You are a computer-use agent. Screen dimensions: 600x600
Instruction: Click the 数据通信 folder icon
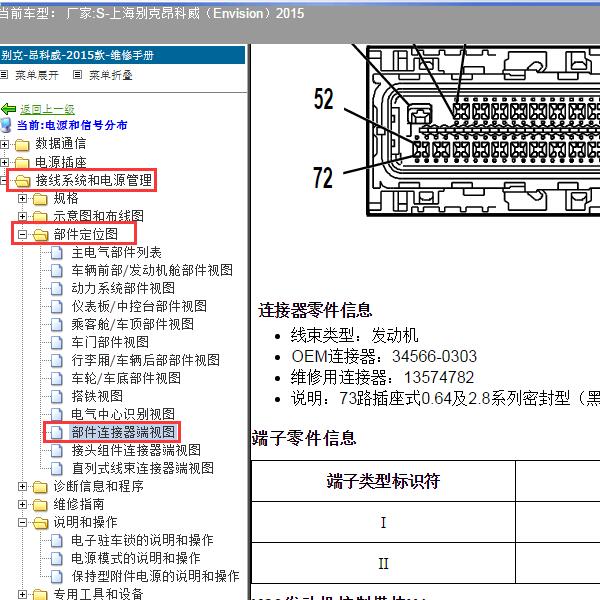[x=22, y=145]
